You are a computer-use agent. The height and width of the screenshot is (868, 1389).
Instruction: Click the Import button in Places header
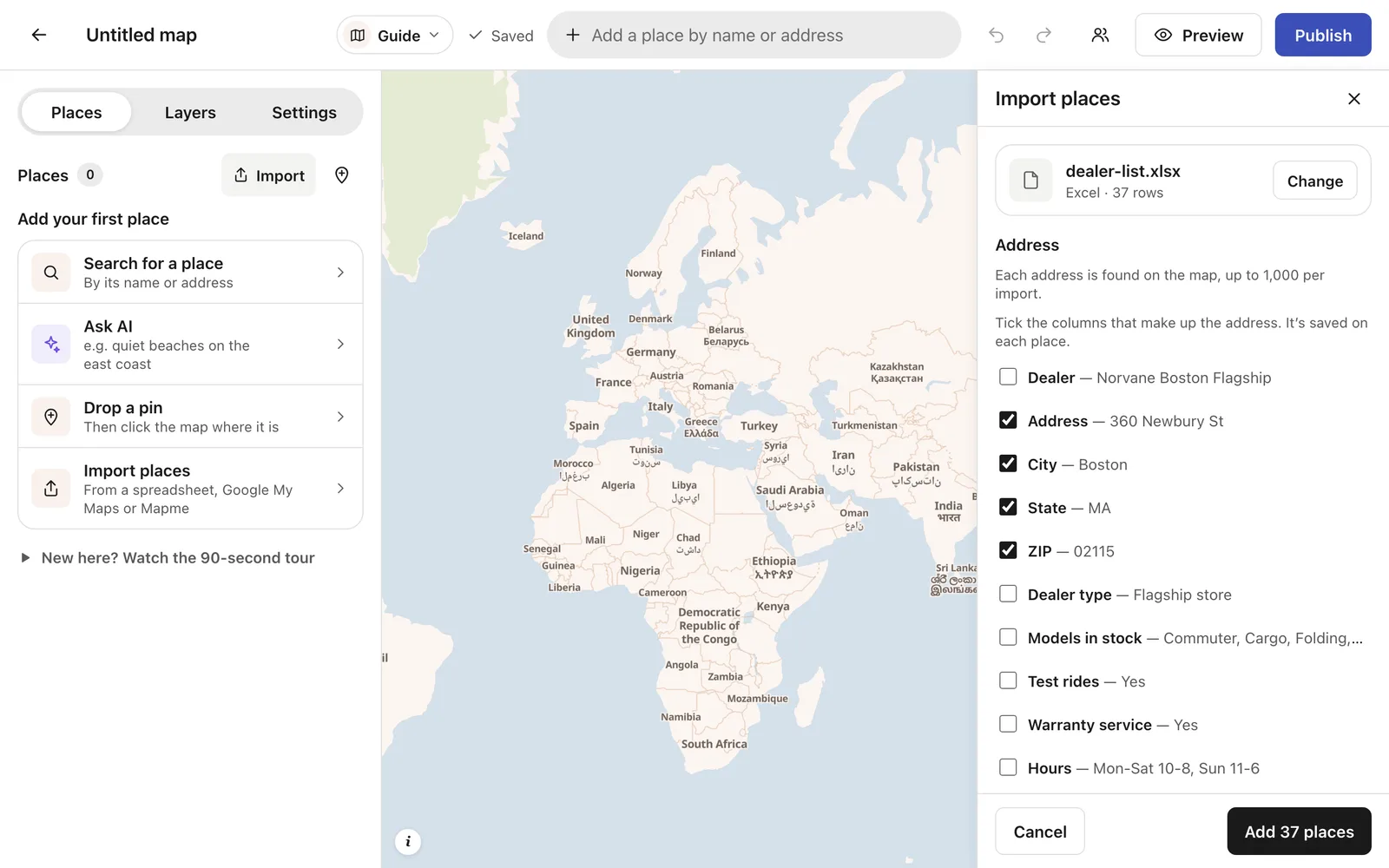click(268, 175)
